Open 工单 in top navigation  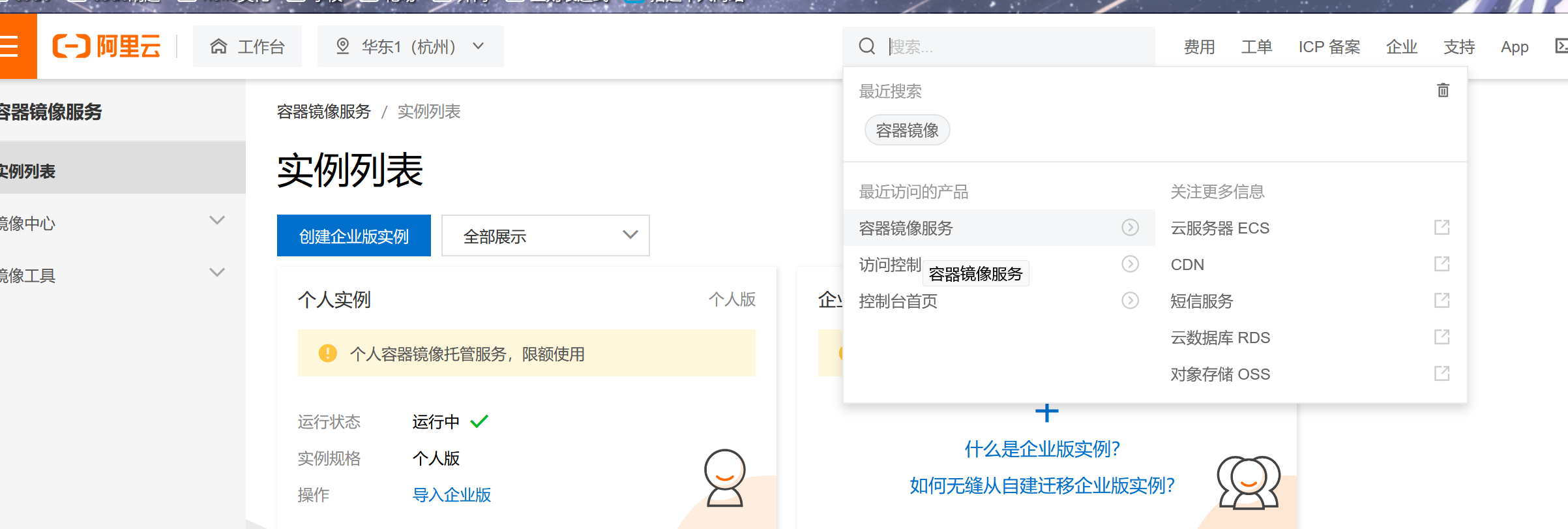point(1256,47)
